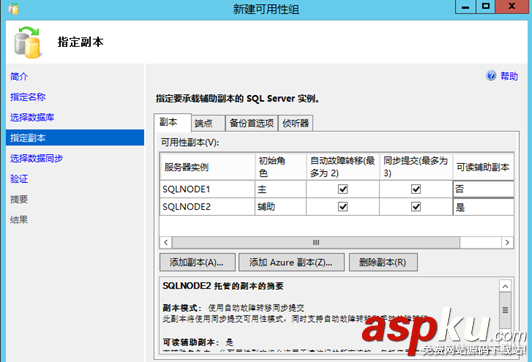
Task: Click the 主 initial role cell
Action: point(281,189)
